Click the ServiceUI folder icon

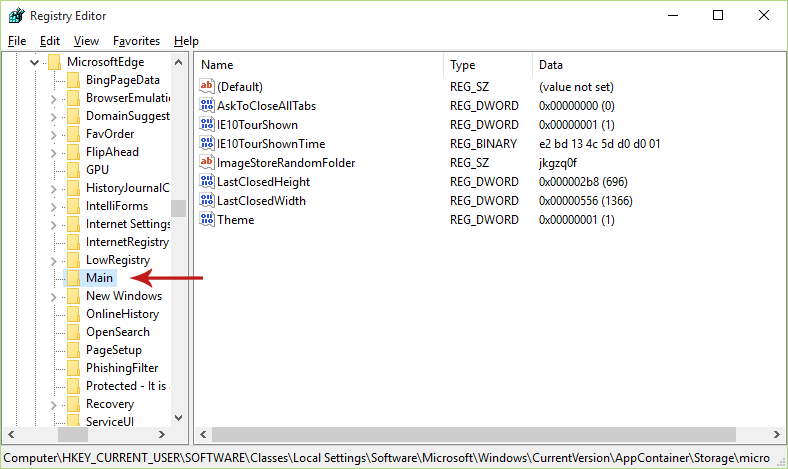(73, 421)
